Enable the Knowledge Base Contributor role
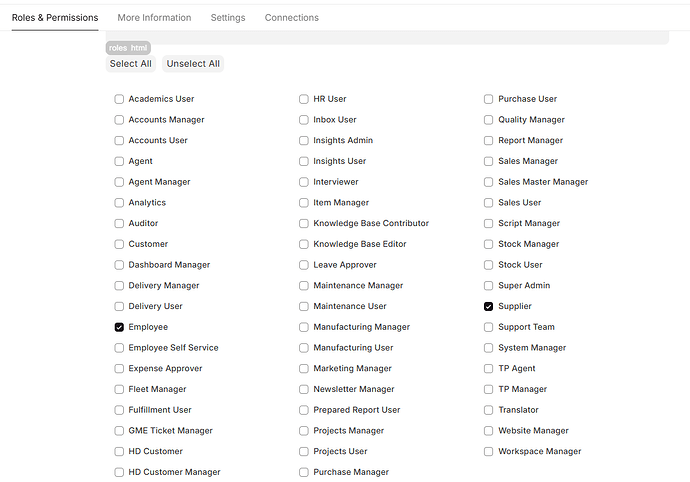The image size is (690, 482). 304,223
